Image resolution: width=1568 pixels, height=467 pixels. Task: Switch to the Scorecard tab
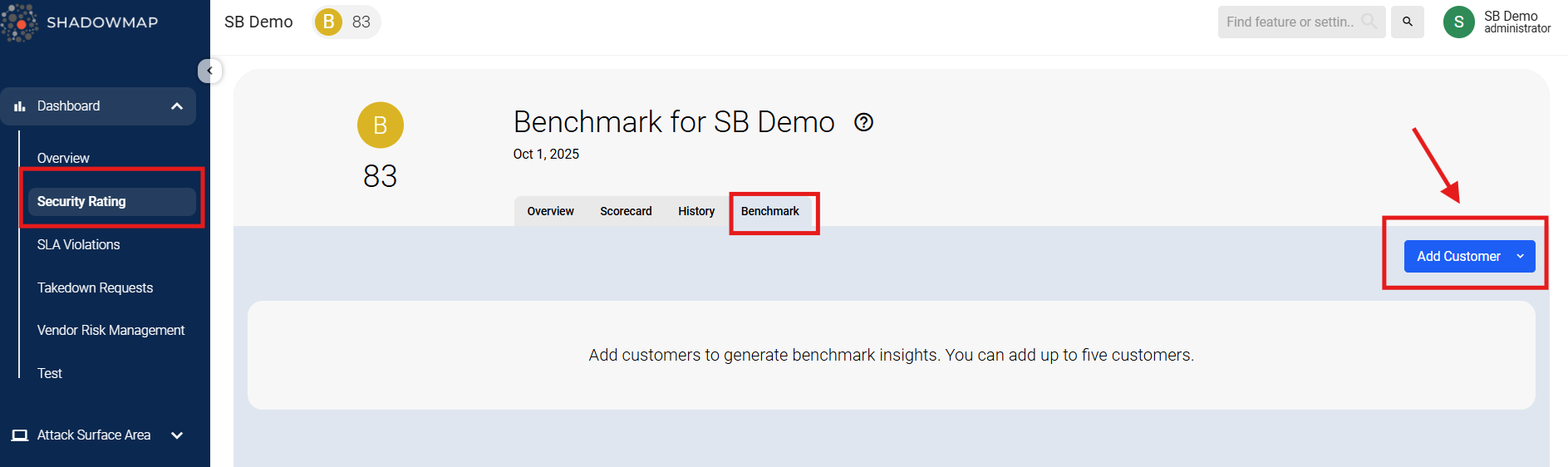pyautogui.click(x=626, y=212)
